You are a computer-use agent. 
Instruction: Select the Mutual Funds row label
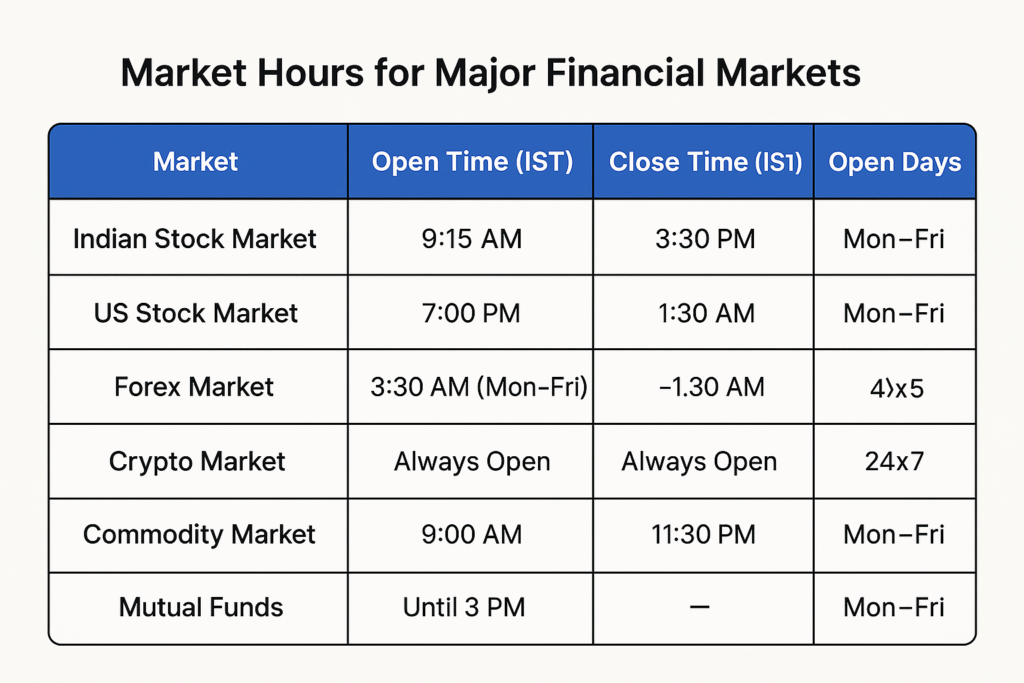point(201,607)
